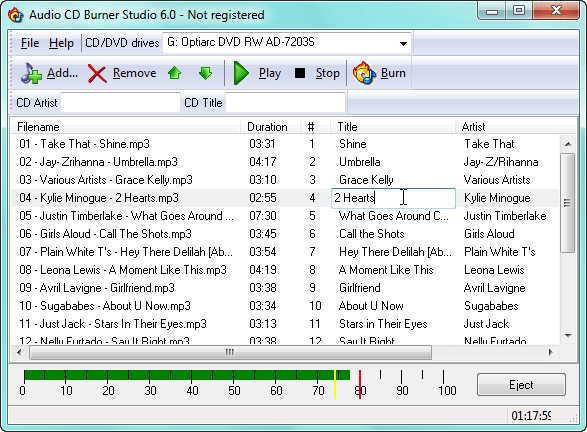Click the flaming disc Burn icon
Viewport: 587px width, 432px height.
pos(364,73)
